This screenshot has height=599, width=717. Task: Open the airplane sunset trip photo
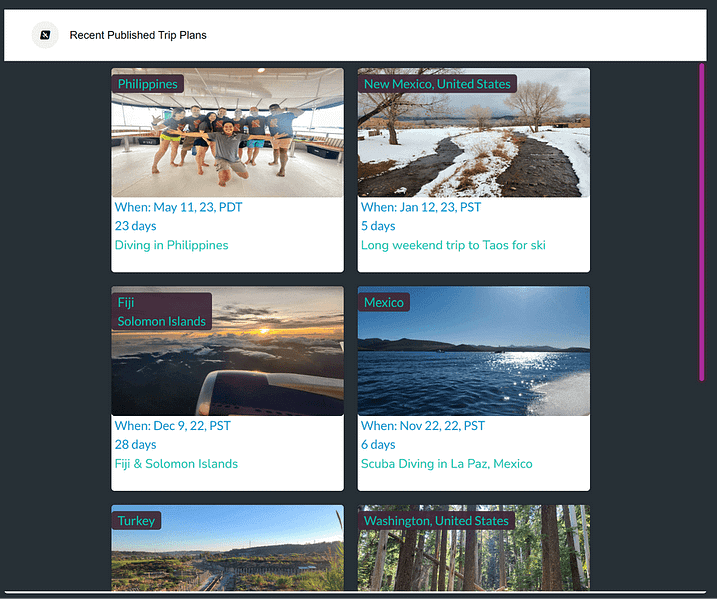point(227,351)
